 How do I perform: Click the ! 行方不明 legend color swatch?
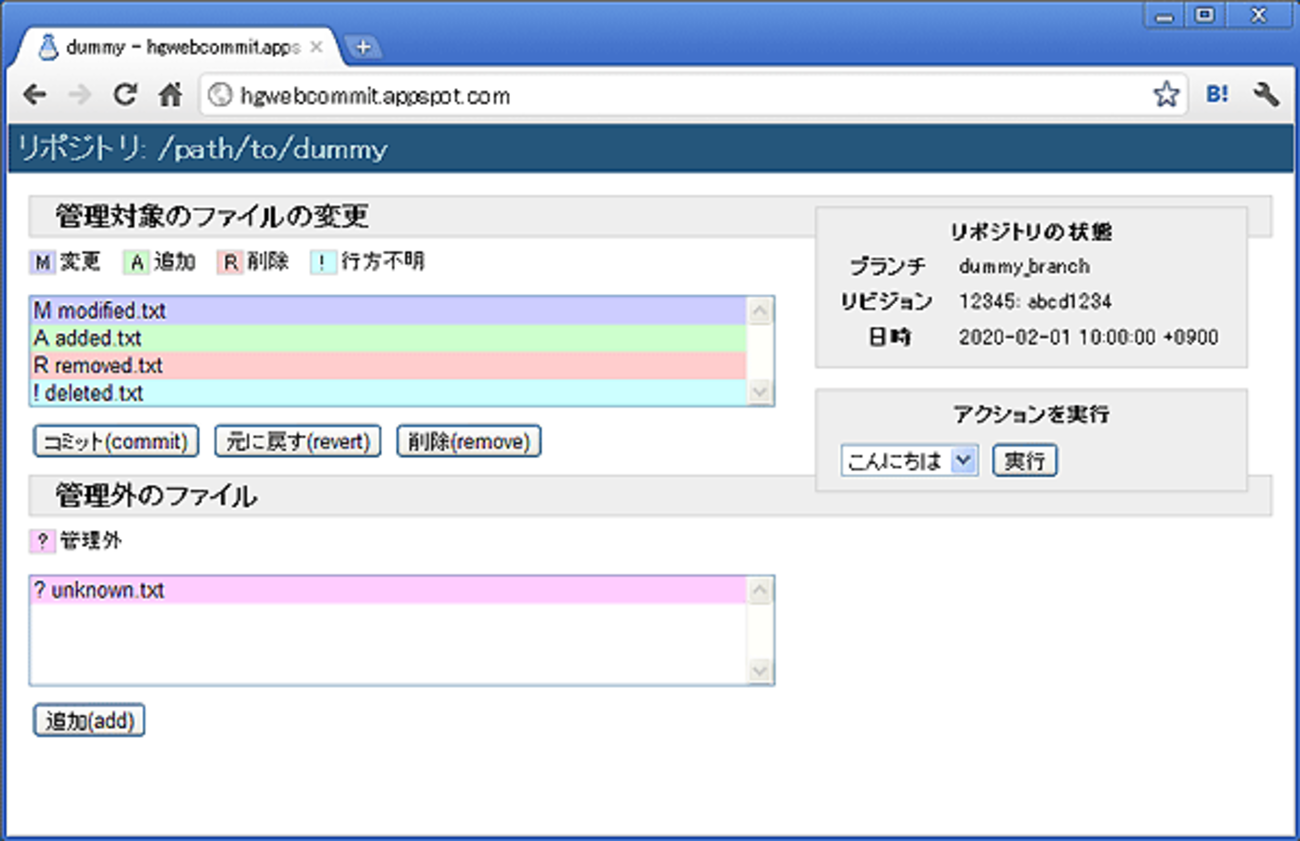(323, 262)
